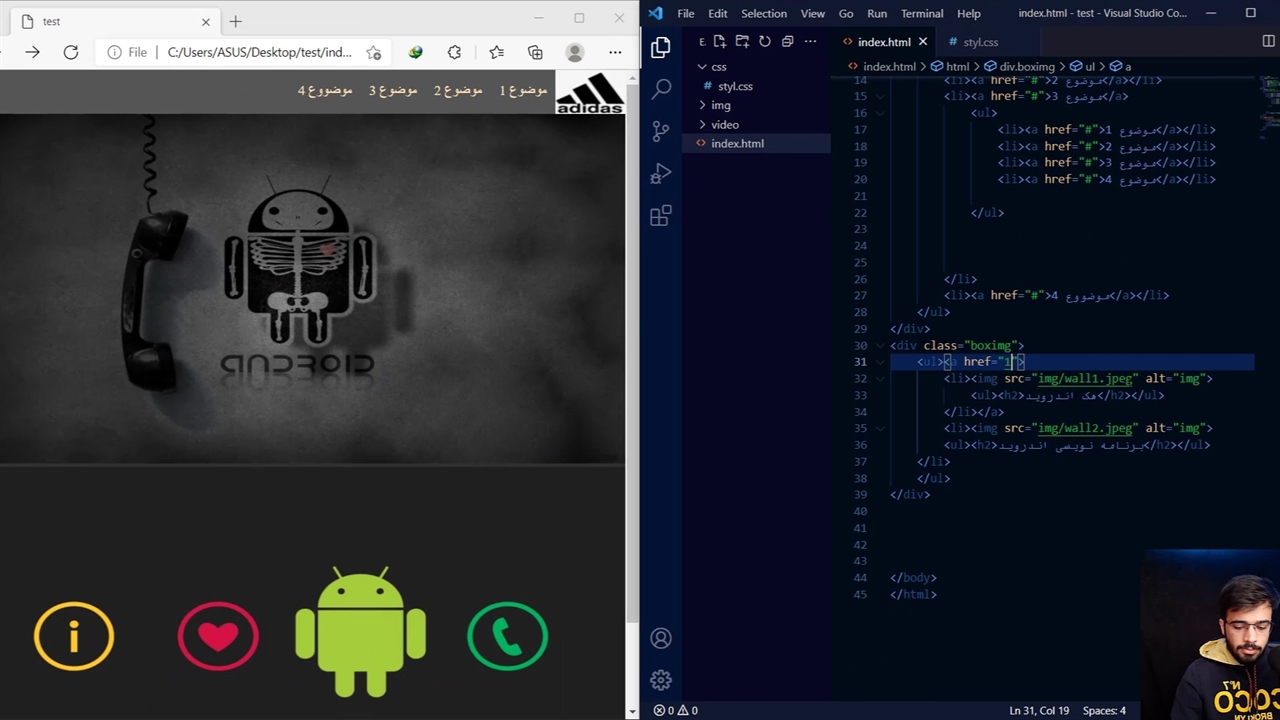Click the Spaces: 4 indentation setting
This screenshot has height=720, width=1280.
pyautogui.click(x=1104, y=710)
